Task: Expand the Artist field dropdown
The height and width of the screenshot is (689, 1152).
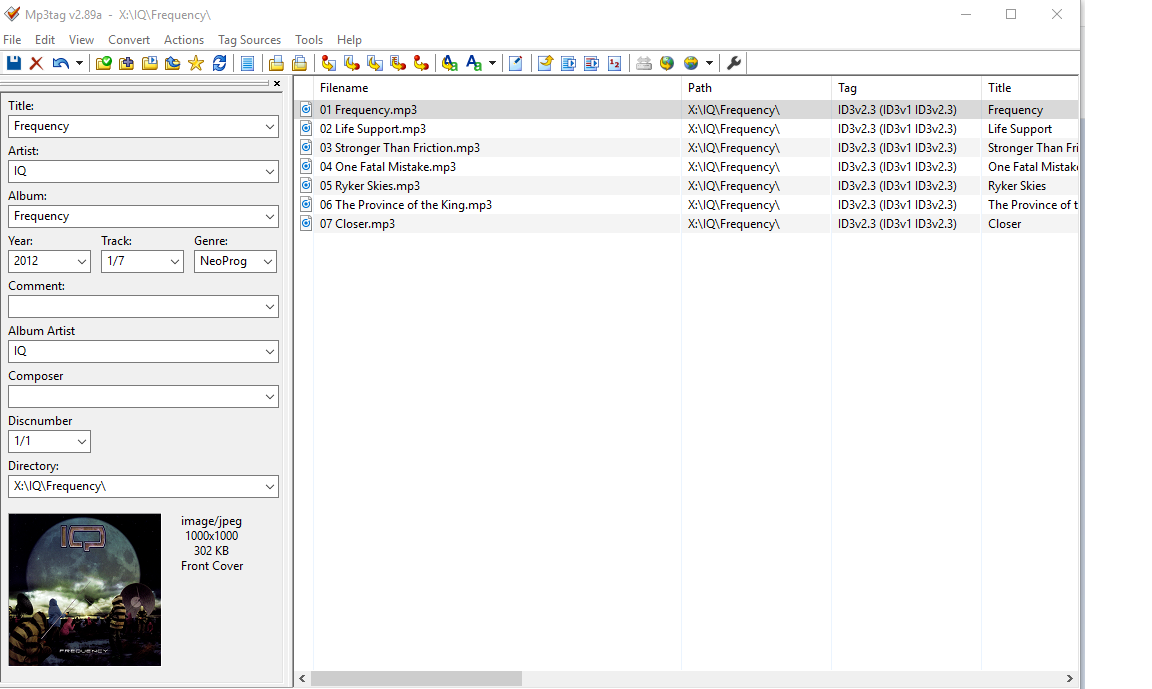Action: (270, 171)
